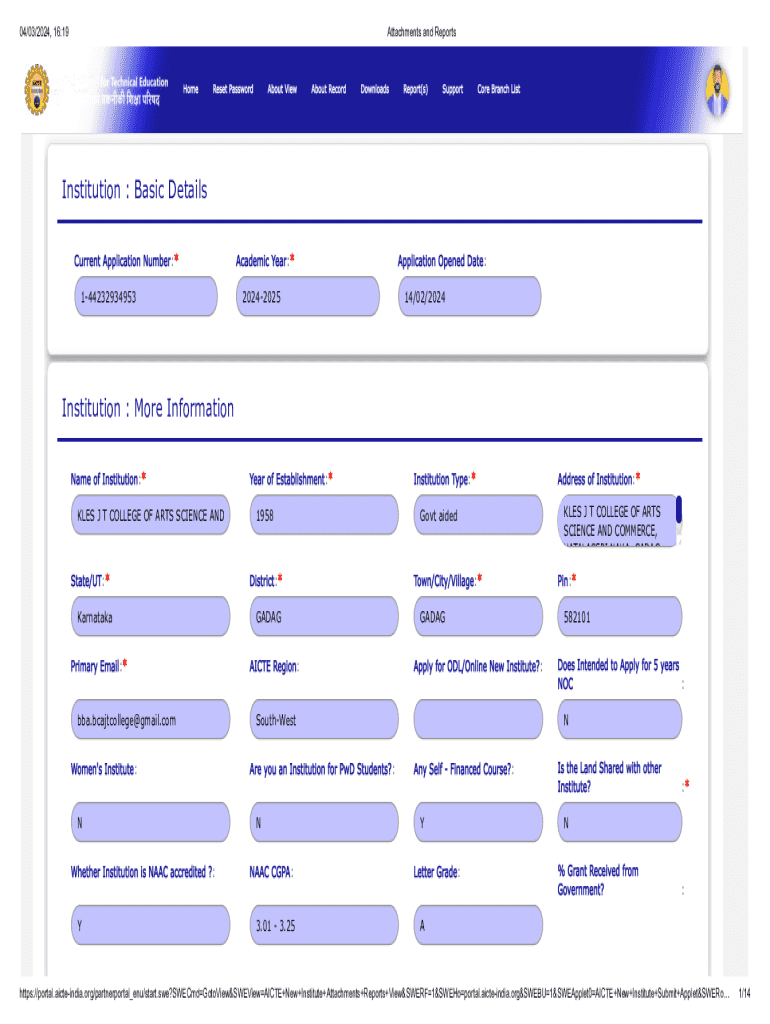Click the Current Application Number field
Screen dimensions: 770x1024
[144, 297]
